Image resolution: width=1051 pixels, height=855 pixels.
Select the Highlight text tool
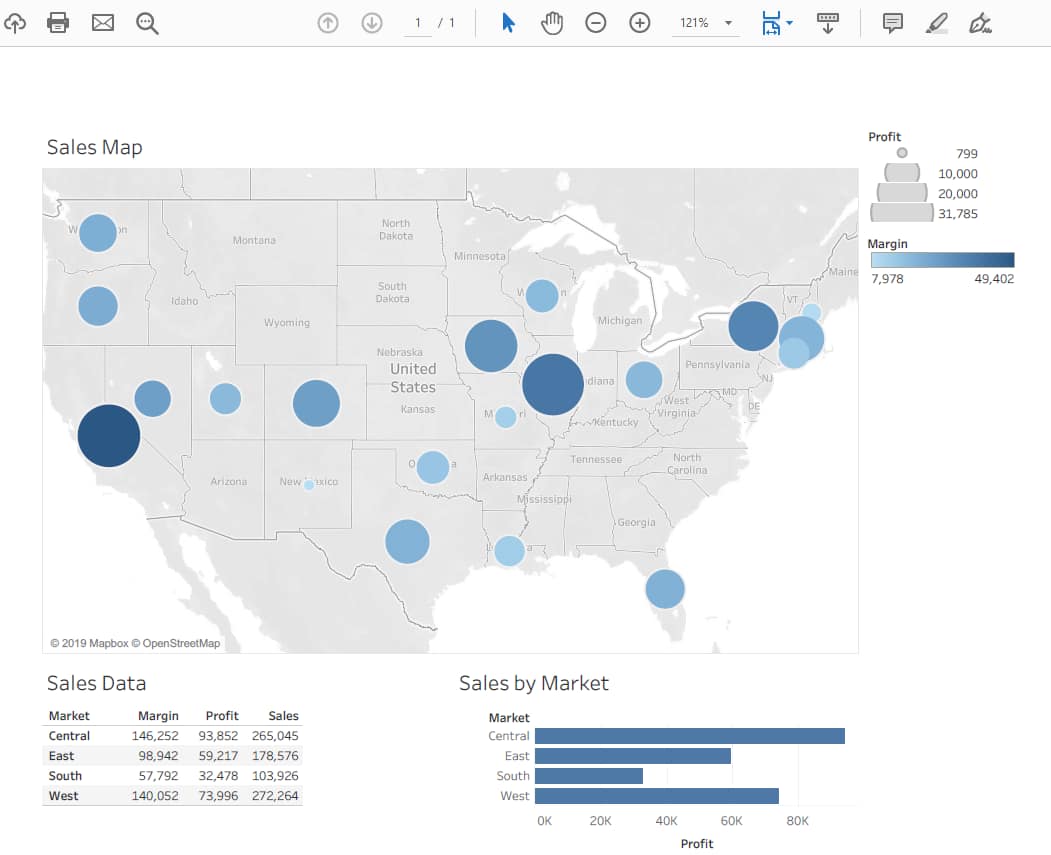936,22
